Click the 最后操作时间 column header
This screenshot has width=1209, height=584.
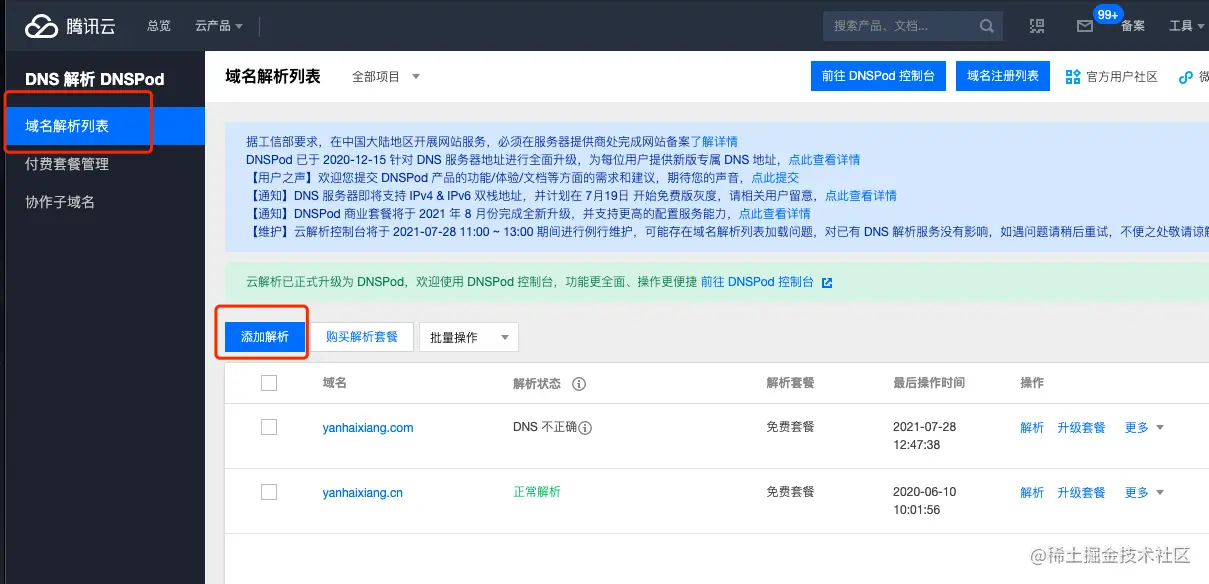pyautogui.click(x=929, y=383)
